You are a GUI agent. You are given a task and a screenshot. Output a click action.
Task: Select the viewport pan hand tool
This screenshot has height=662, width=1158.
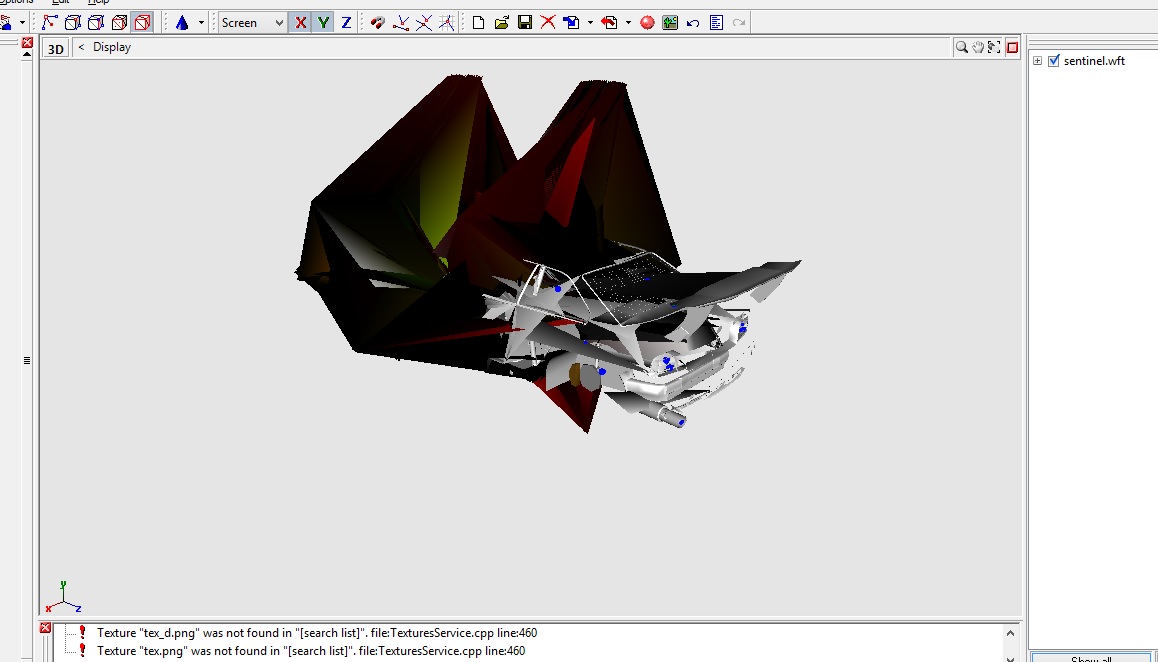tap(978, 47)
